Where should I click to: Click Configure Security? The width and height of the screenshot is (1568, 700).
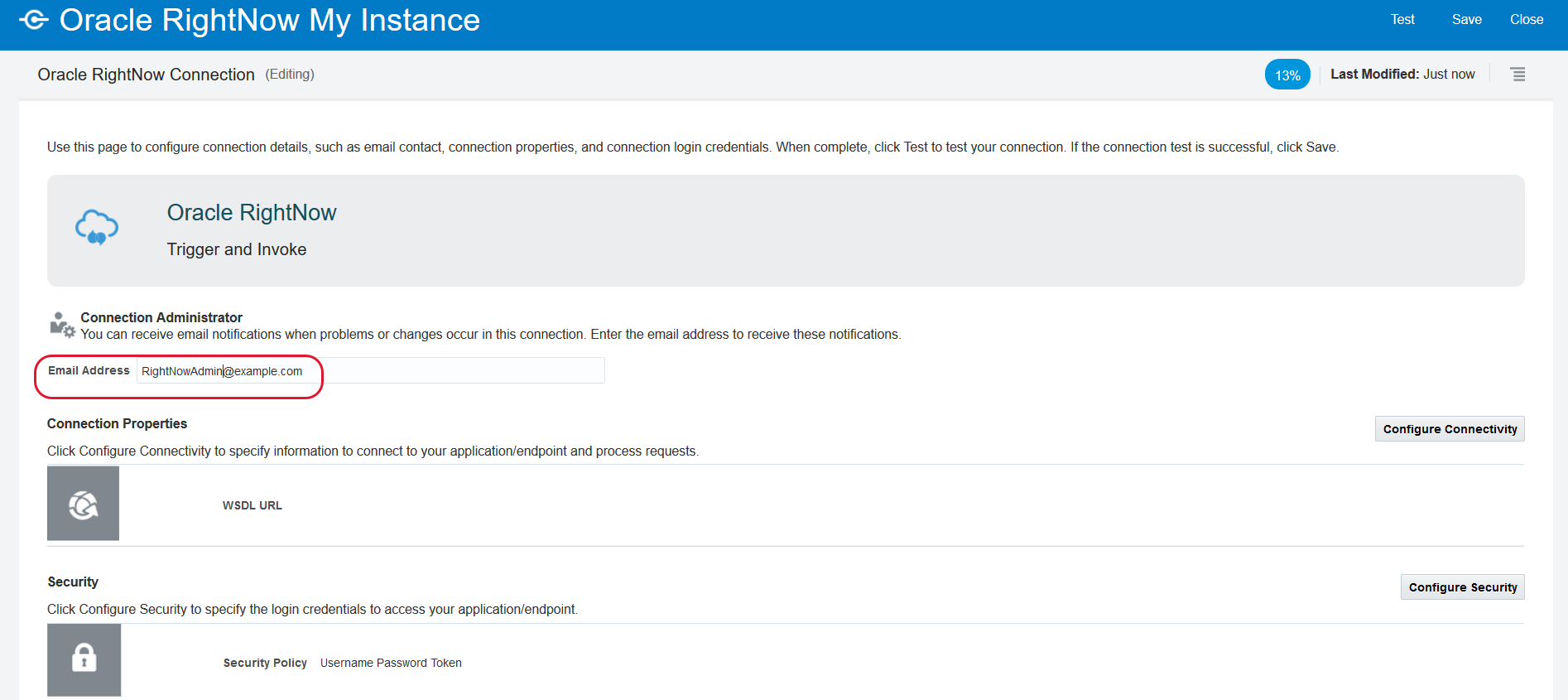pos(1462,587)
